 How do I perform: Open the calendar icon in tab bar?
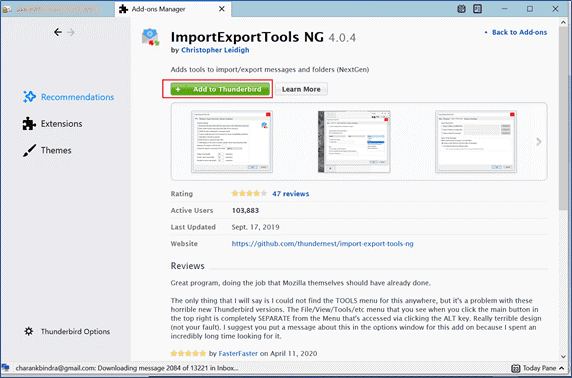tap(461, 9)
